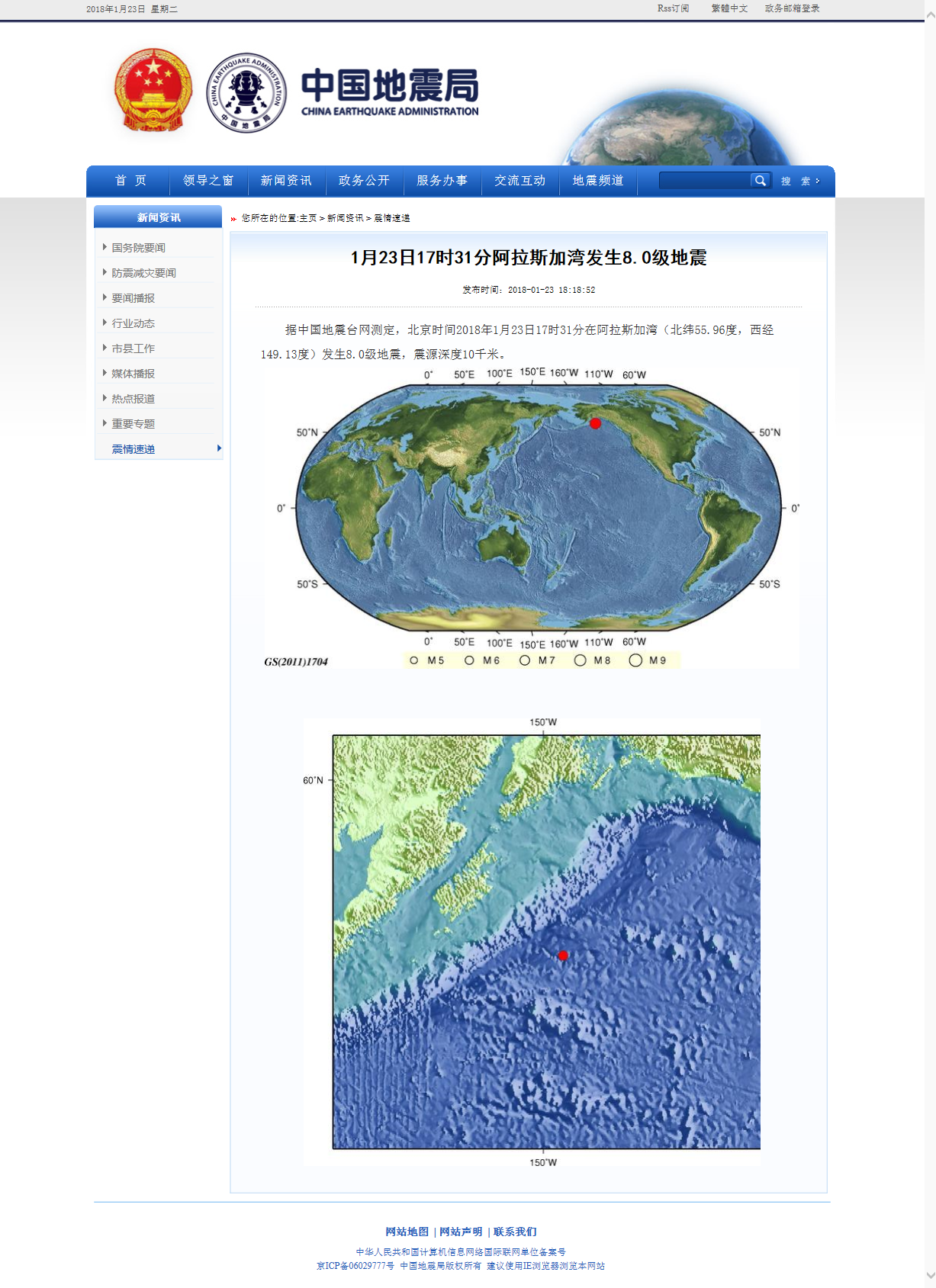Image resolution: width=936 pixels, height=1288 pixels.
Task: Click the red epicenter dot on world map
Action: coord(596,423)
